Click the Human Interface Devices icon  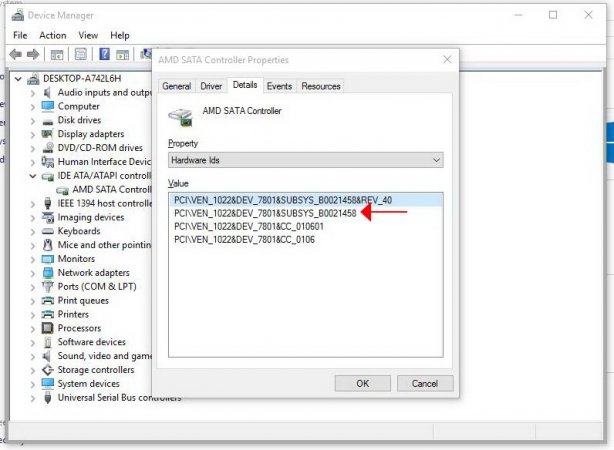[x=48, y=161]
